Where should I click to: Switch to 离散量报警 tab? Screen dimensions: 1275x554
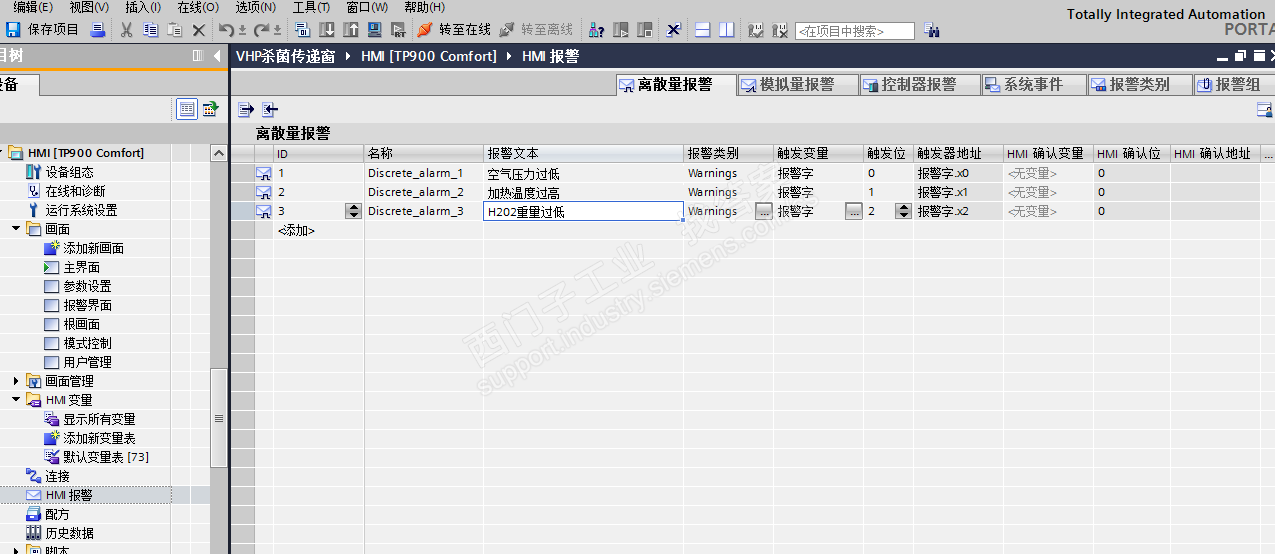click(675, 85)
